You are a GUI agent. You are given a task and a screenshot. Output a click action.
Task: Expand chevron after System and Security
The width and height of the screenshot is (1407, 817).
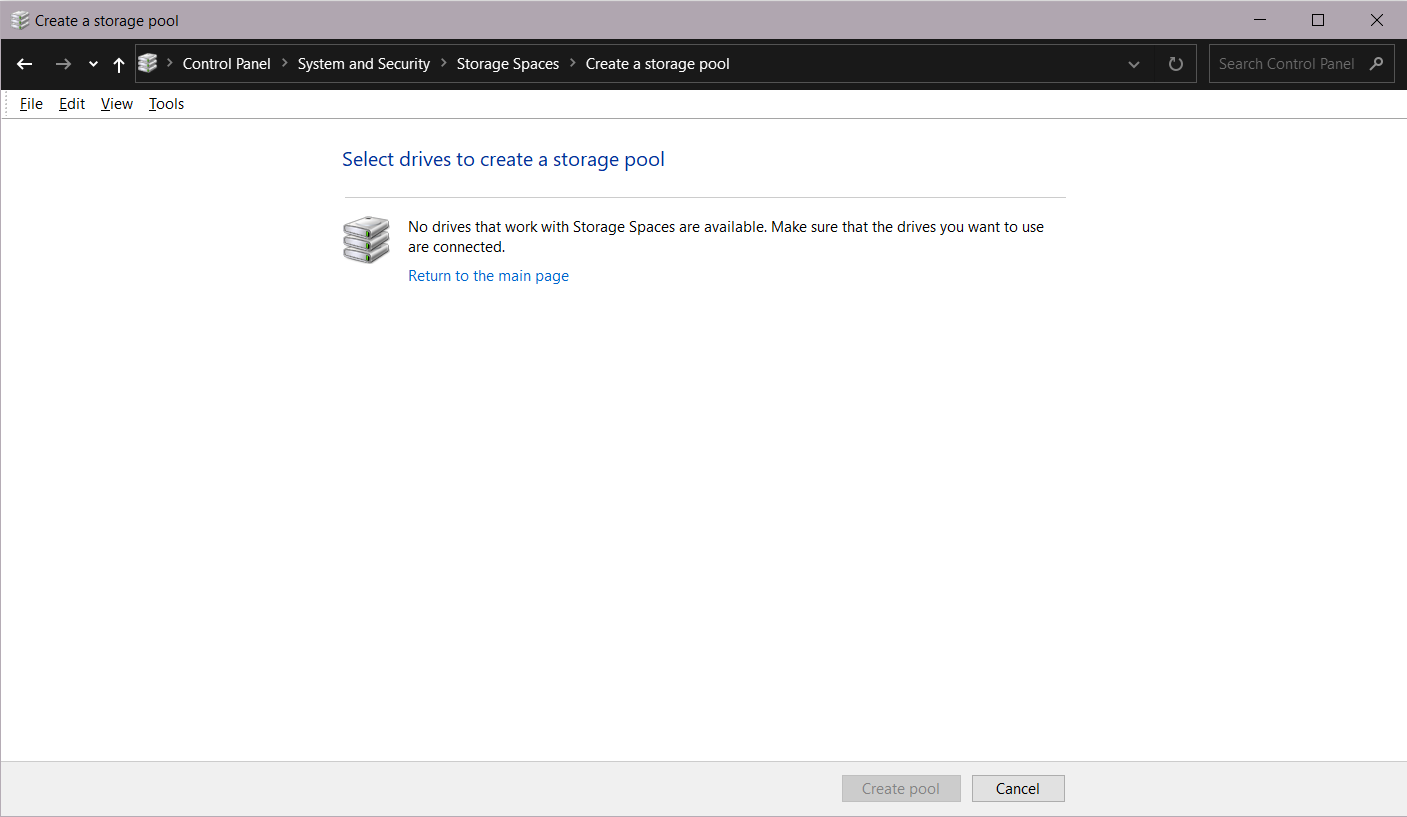[444, 64]
